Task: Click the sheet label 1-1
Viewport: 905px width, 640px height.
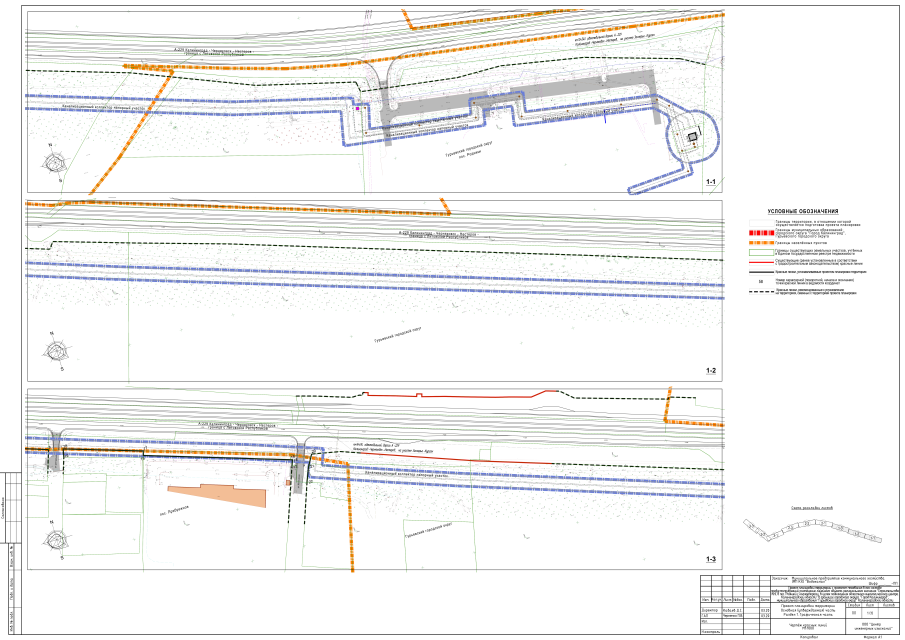Action: click(711, 183)
